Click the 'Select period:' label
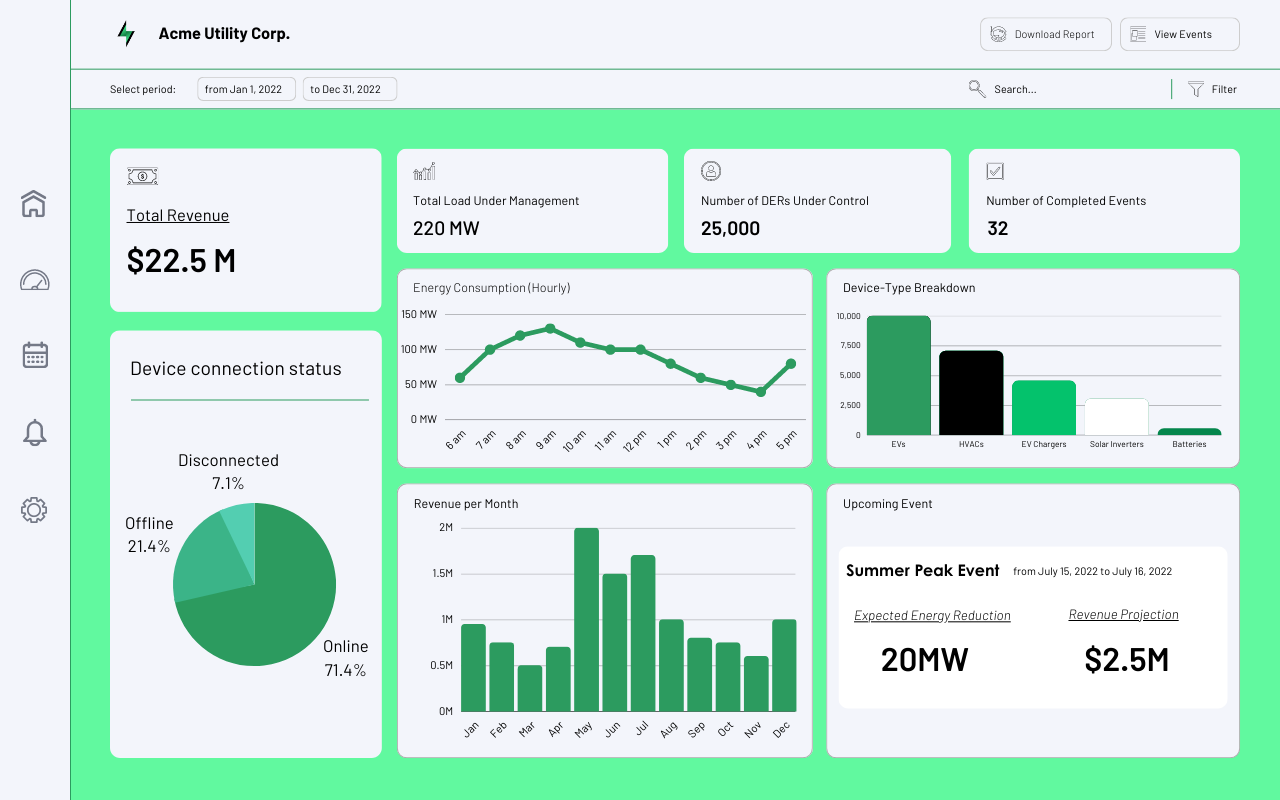 pos(143,89)
